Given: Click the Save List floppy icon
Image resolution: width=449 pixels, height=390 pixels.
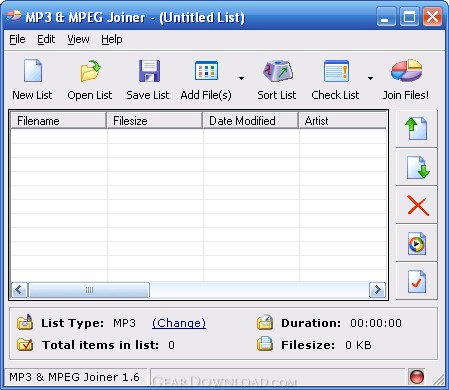Looking at the screenshot, I should (x=149, y=71).
